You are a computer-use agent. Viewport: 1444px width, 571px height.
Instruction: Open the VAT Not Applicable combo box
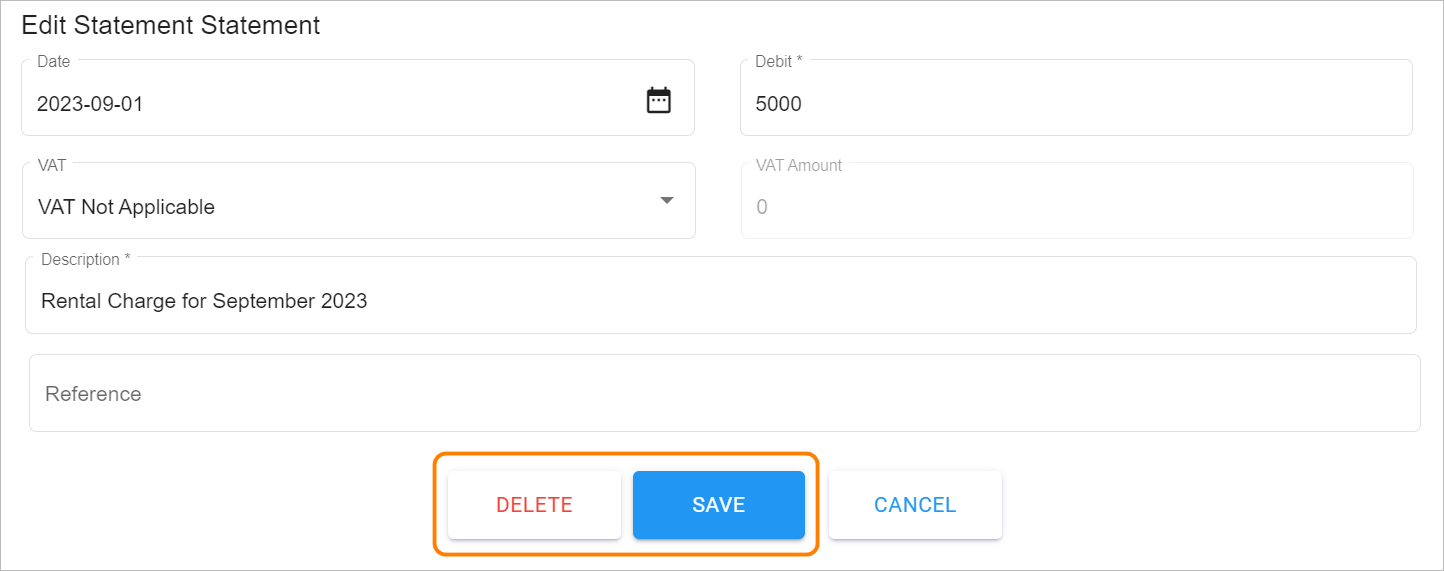358,201
